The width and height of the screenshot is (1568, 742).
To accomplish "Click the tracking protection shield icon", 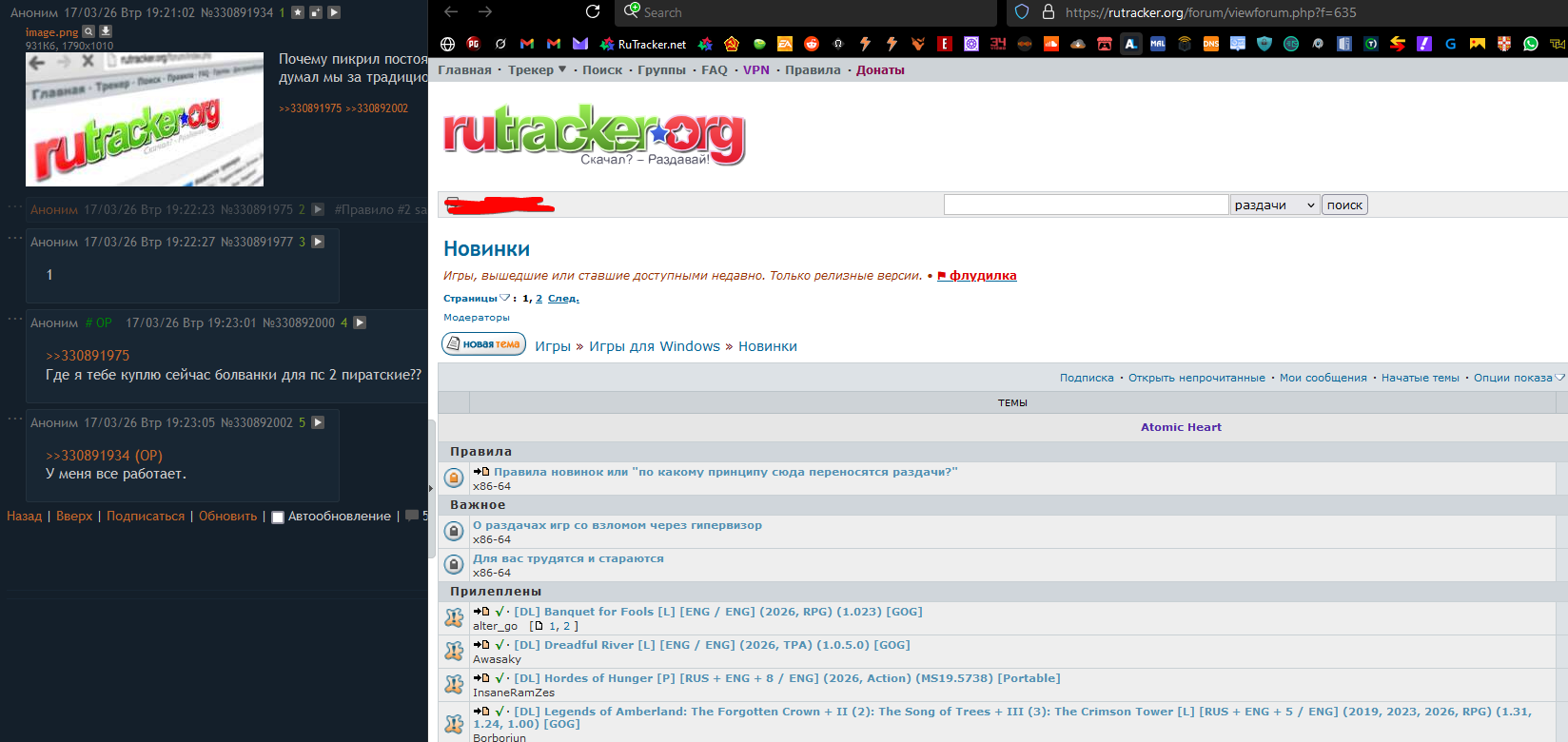I will (1022, 12).
